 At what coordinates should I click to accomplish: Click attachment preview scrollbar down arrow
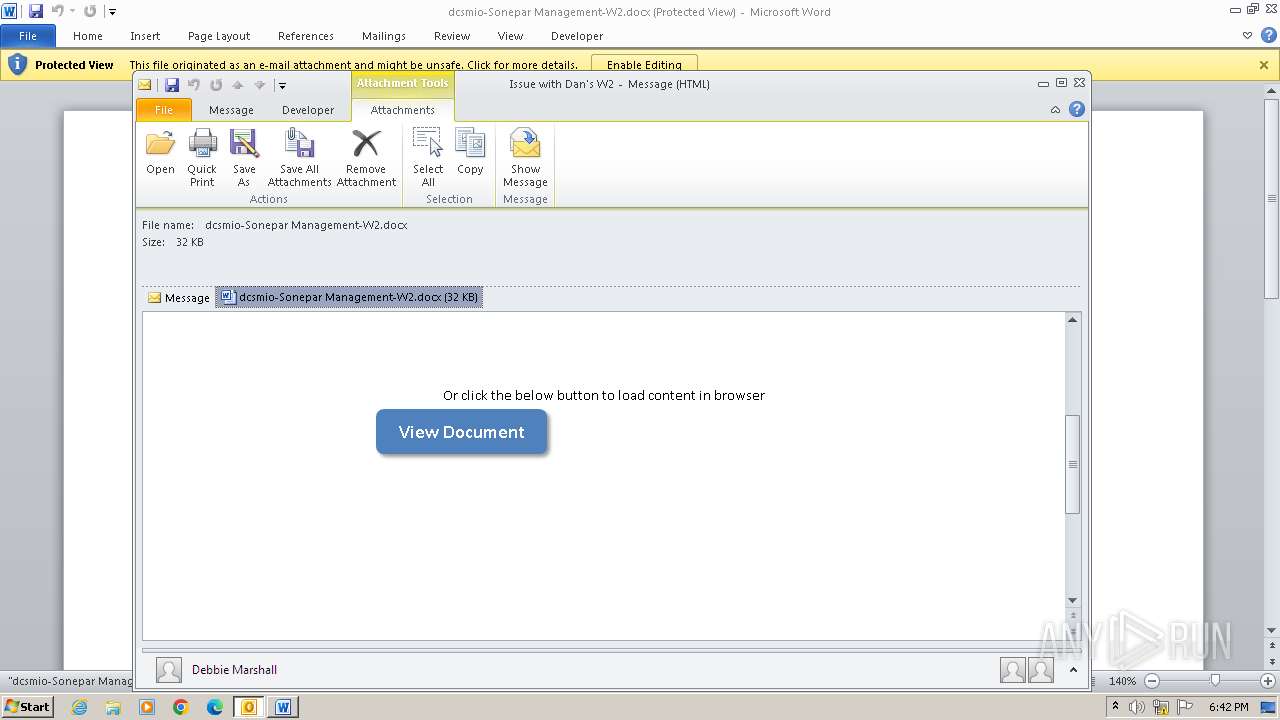[x=1073, y=601]
